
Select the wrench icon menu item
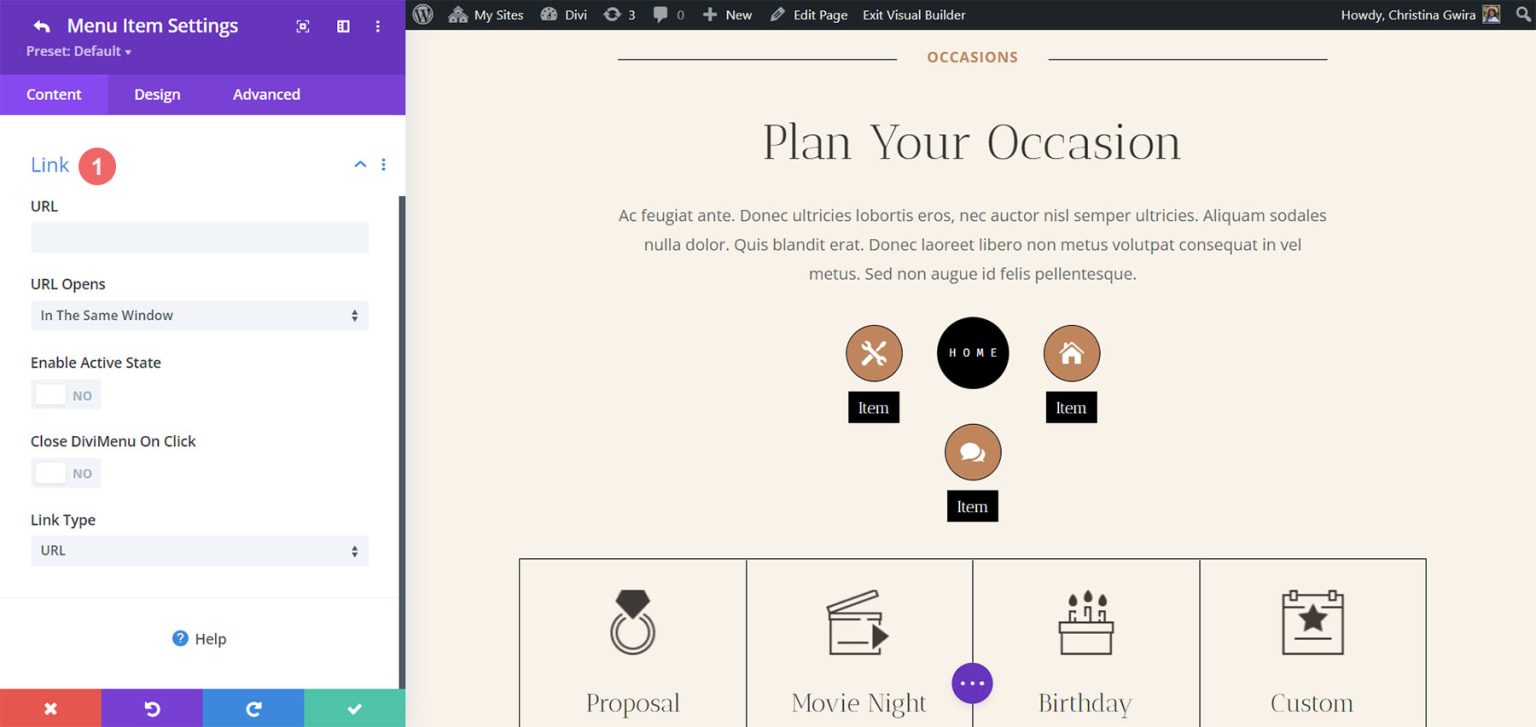click(x=873, y=352)
